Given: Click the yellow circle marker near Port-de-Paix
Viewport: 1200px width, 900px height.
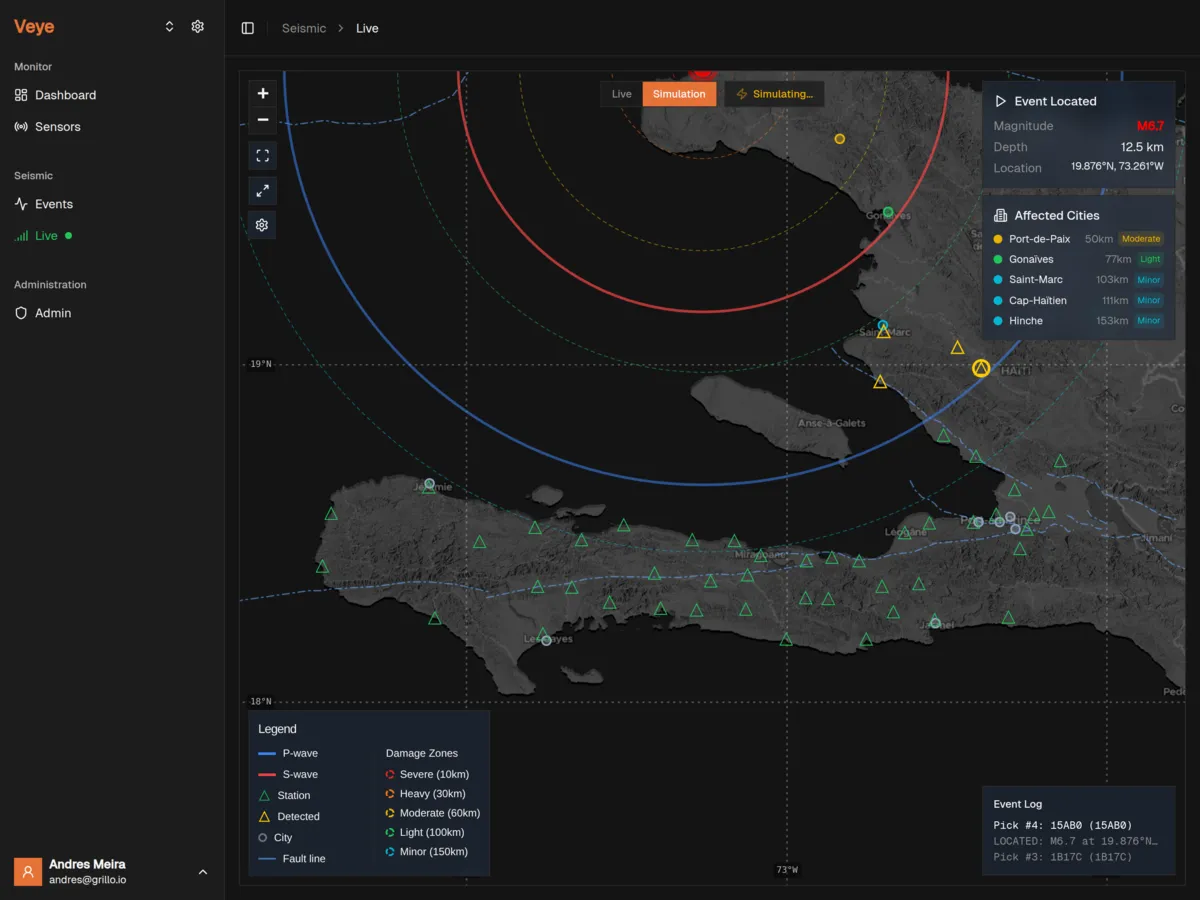Looking at the screenshot, I should pos(840,139).
